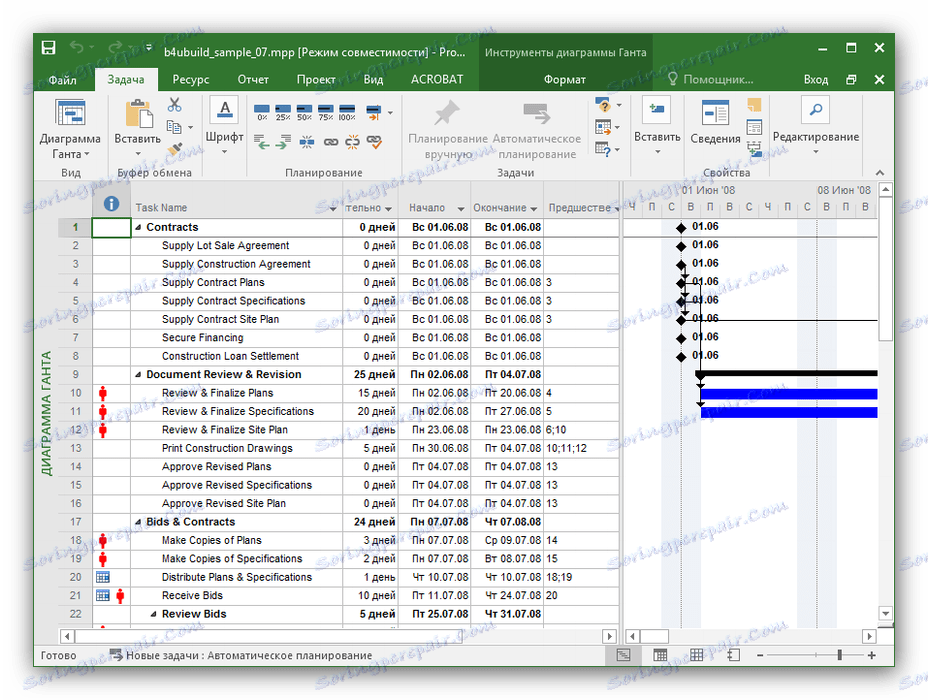The width and height of the screenshot is (928, 700).
Task: Link selected tasks with chain icon
Action: point(331,141)
